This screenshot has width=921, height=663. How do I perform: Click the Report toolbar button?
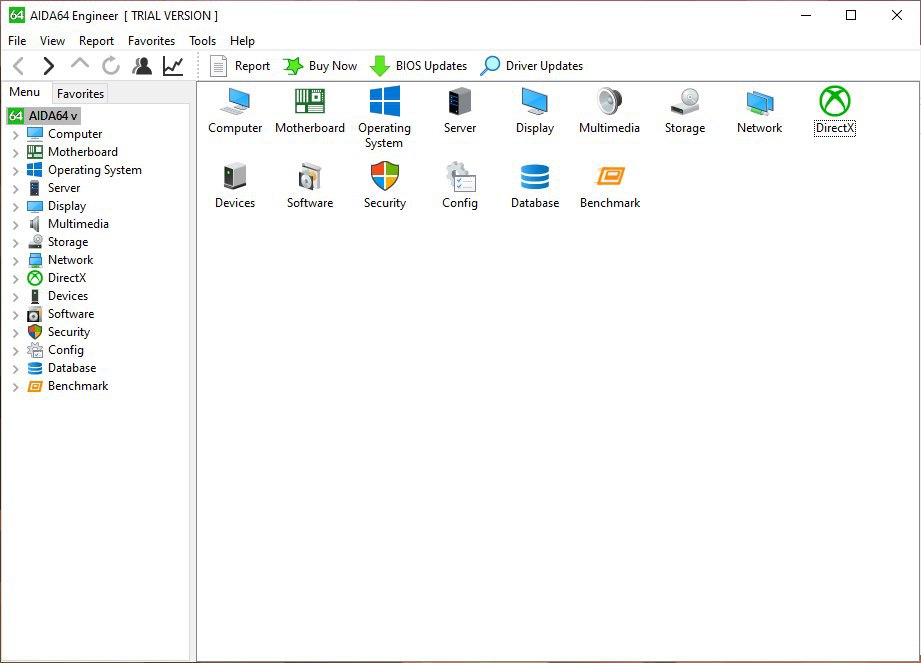coord(240,66)
